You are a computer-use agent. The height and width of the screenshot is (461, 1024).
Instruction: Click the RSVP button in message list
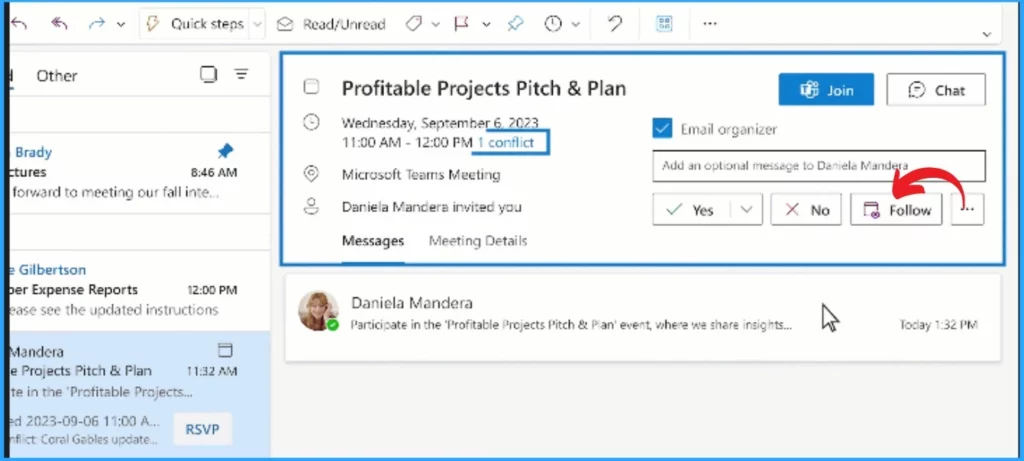pyautogui.click(x=202, y=429)
